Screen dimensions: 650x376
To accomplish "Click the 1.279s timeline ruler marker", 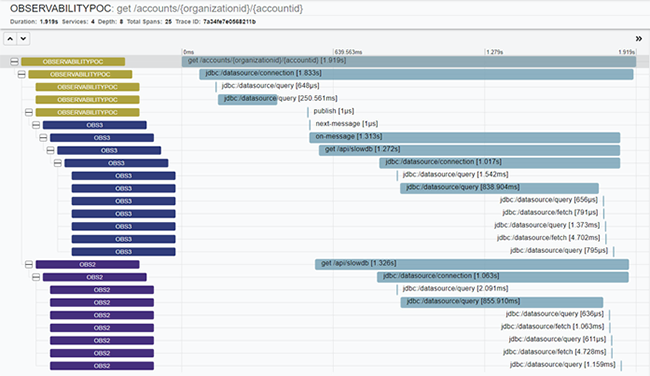I will [x=495, y=52].
